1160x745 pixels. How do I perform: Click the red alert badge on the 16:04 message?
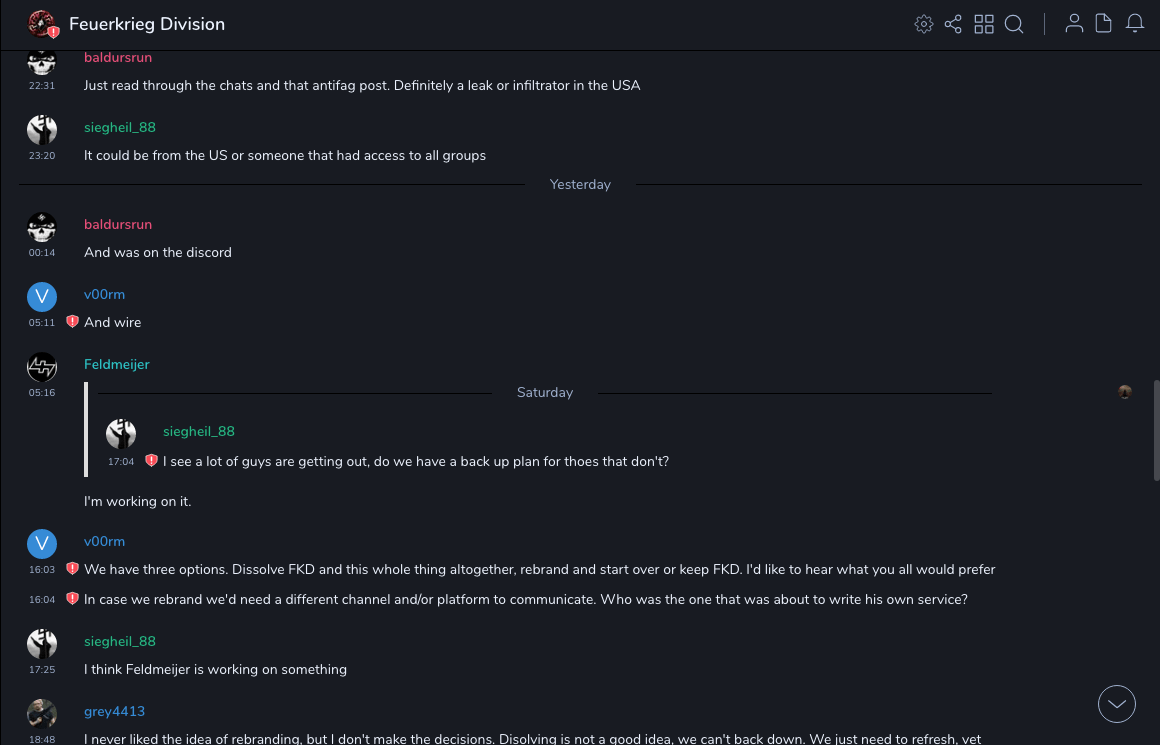coord(72,599)
